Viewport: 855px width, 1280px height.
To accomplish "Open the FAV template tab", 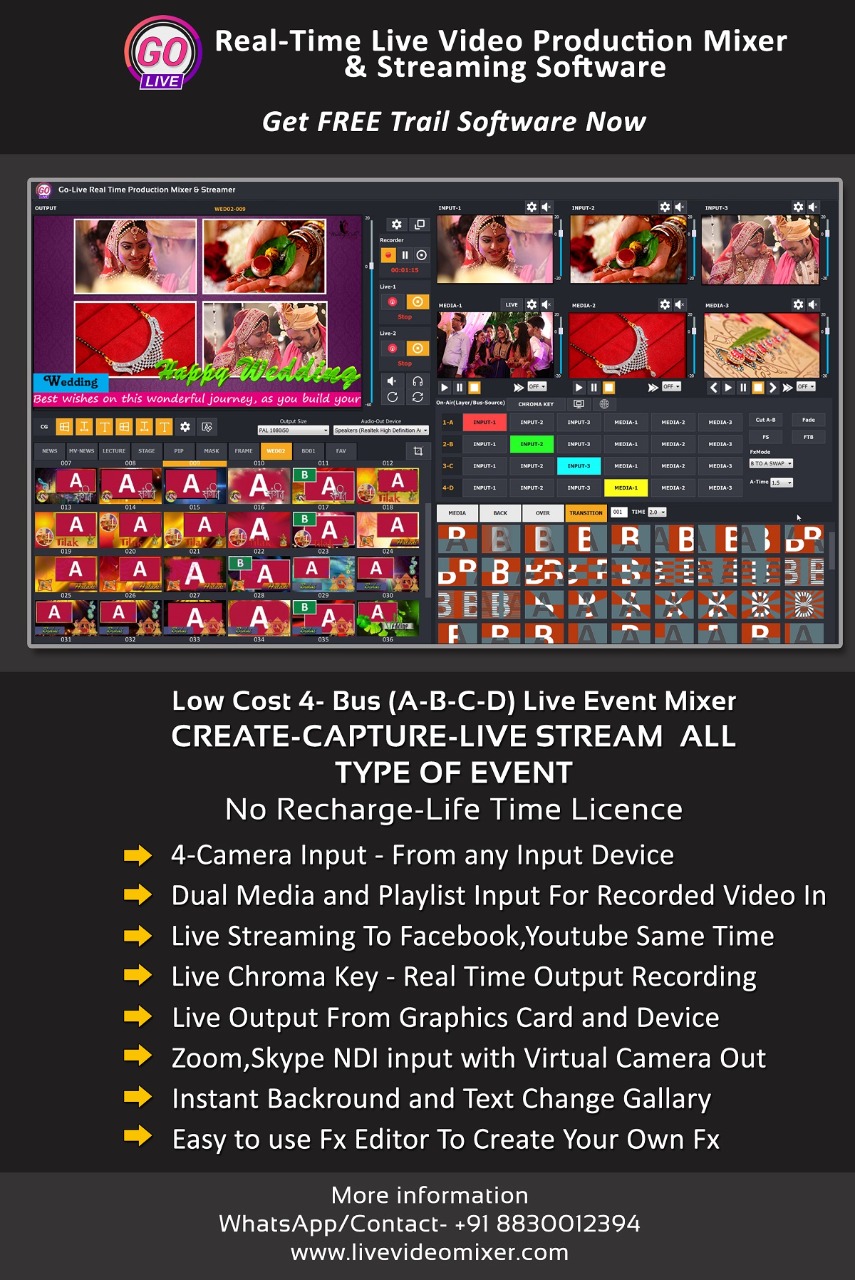I will (341, 451).
